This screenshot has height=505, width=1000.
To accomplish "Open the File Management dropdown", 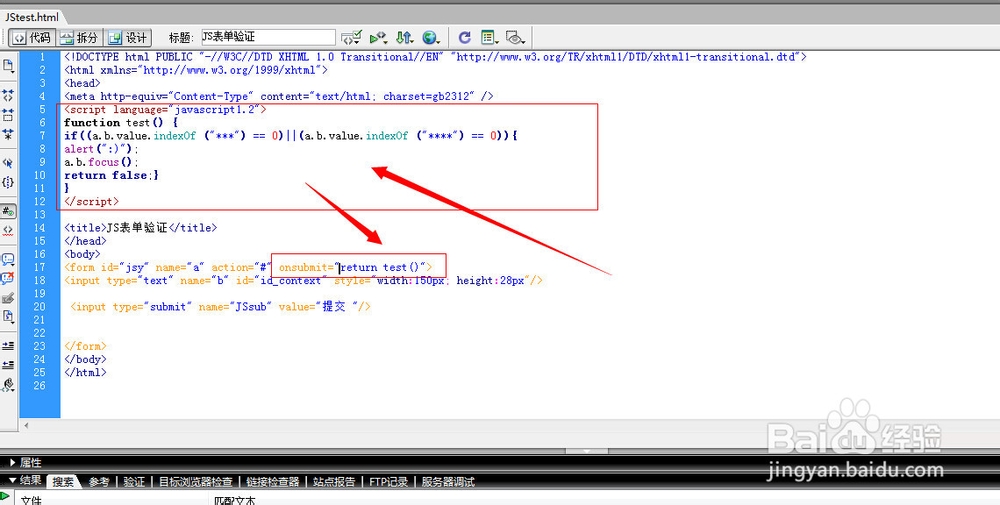I will 404,38.
